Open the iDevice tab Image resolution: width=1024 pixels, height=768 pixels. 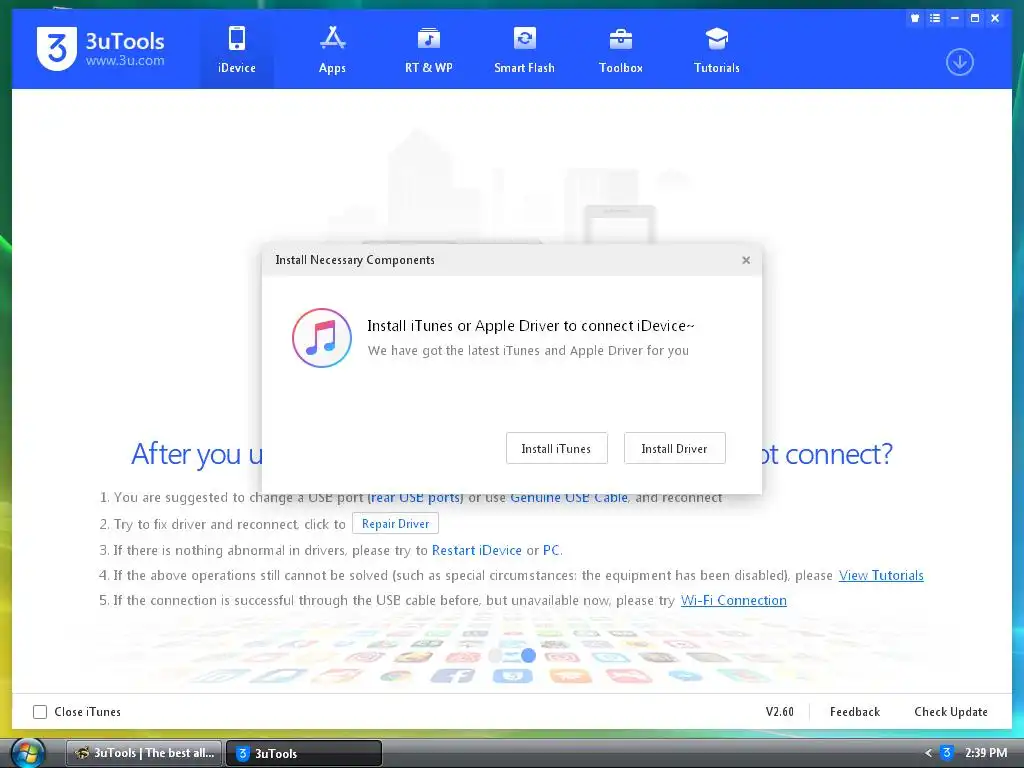pyautogui.click(x=236, y=50)
